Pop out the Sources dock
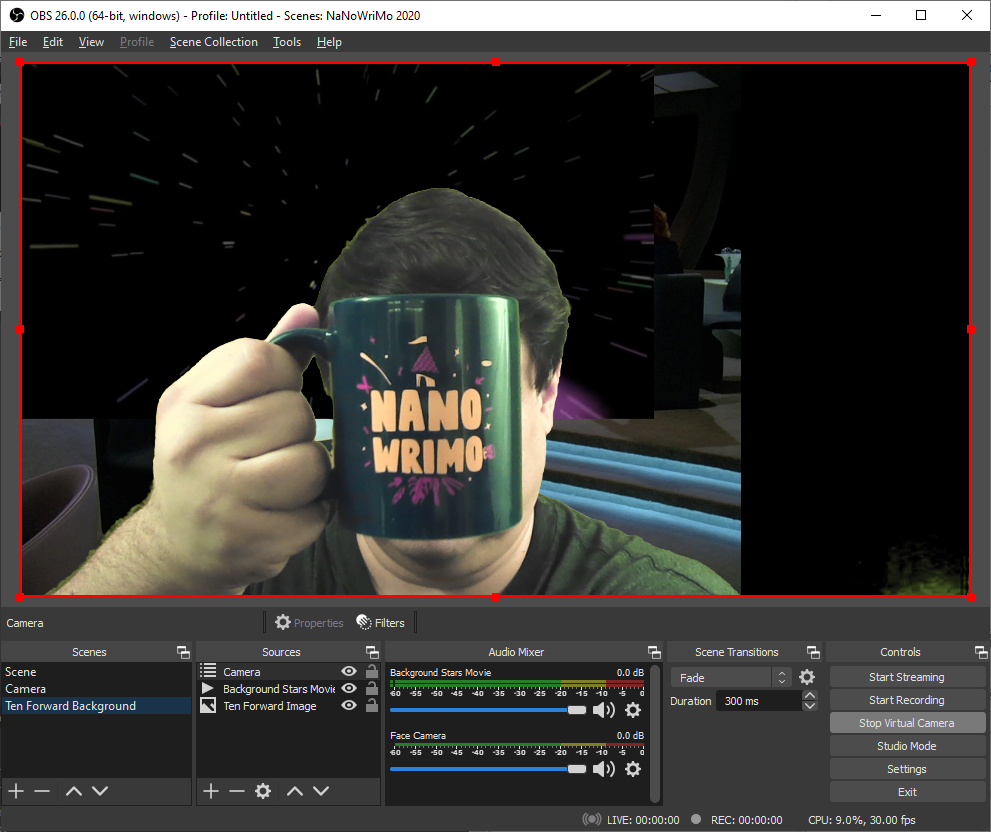 click(x=372, y=652)
